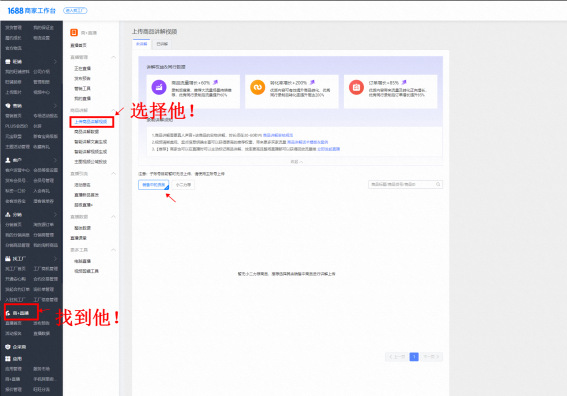Collapse the 直播数据 group chevron
Image resolution: width=567 pixels, height=396 pixels.
pyautogui.click(x=113, y=217)
